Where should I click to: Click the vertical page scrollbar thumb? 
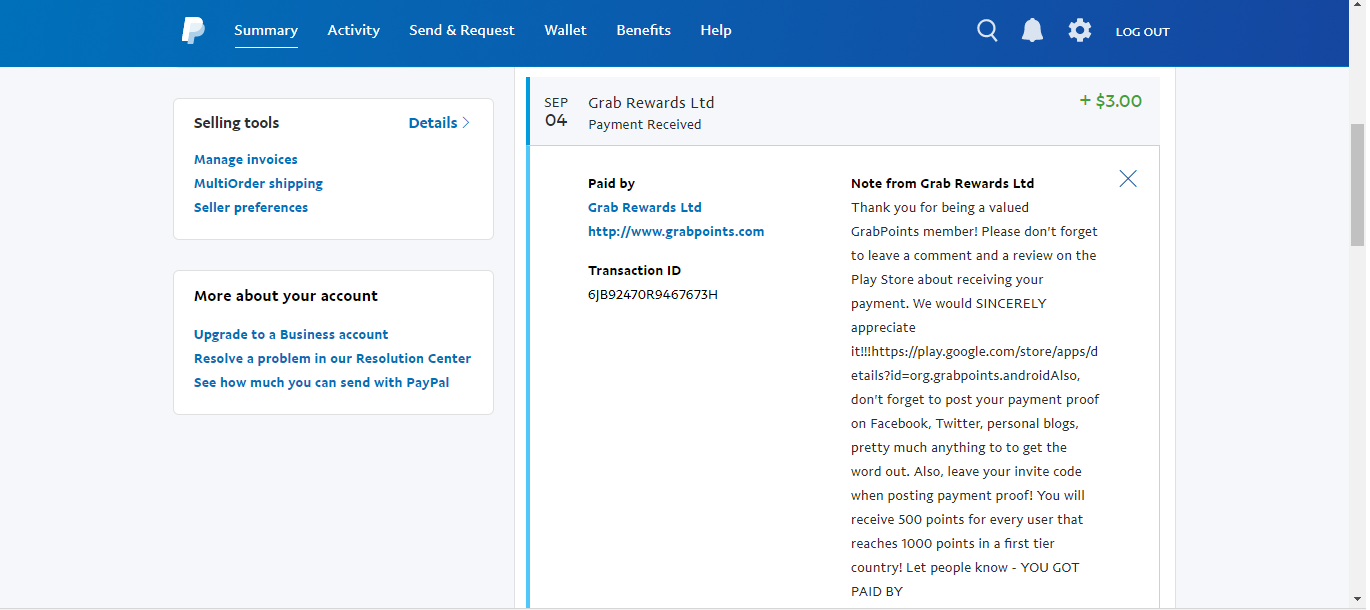[1357, 185]
